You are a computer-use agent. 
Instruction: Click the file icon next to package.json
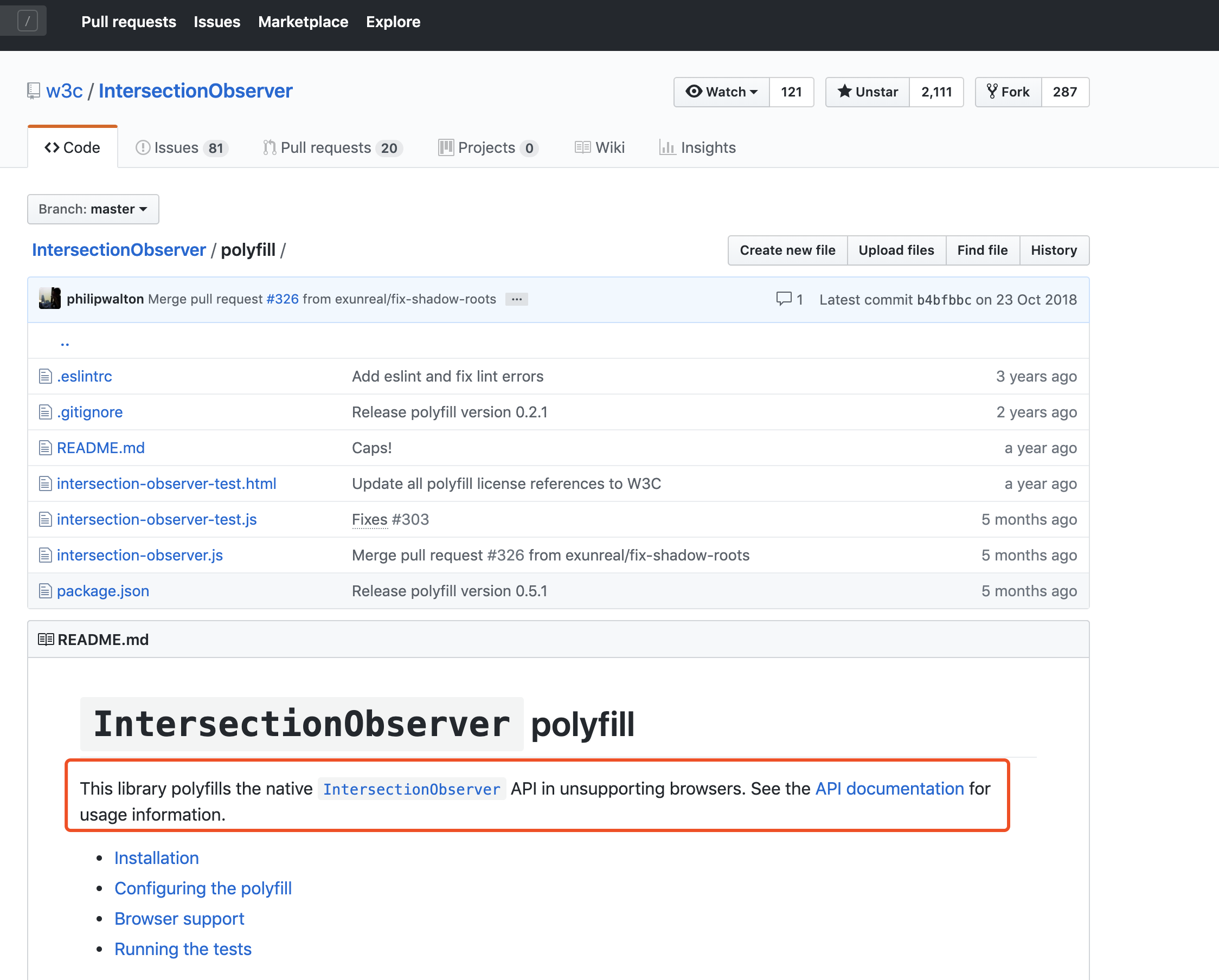pyautogui.click(x=45, y=591)
